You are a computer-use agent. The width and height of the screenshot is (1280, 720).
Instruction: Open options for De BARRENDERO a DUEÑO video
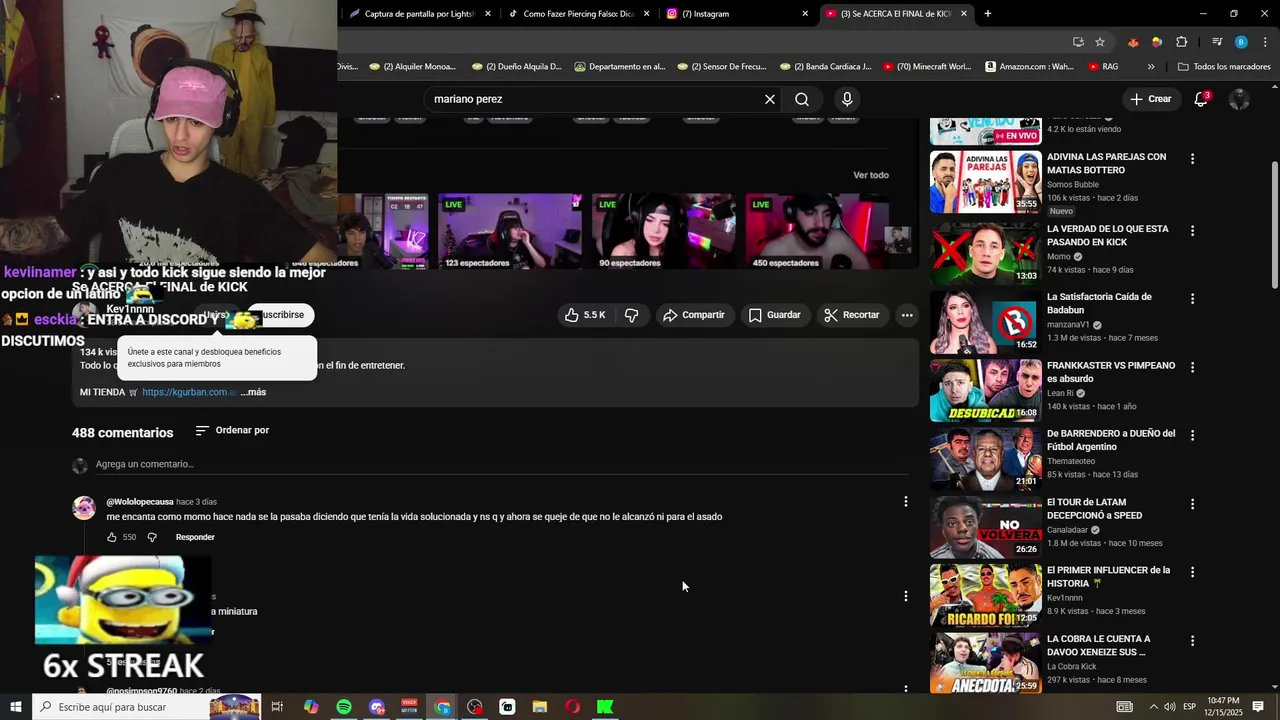click(x=1192, y=436)
